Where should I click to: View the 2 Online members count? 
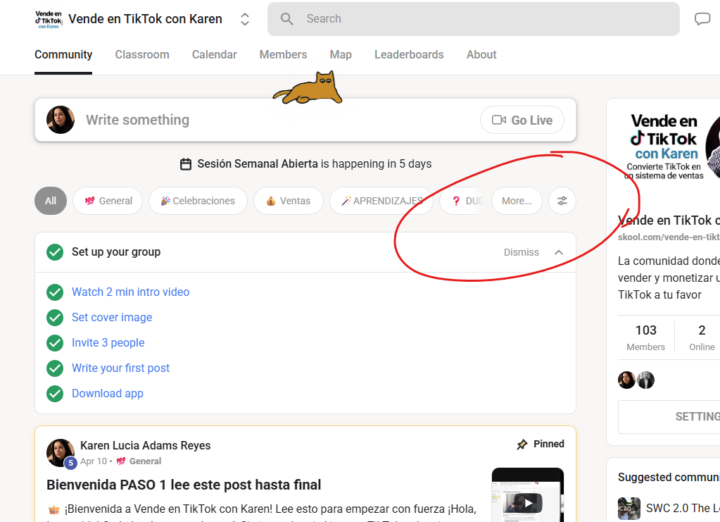[702, 337]
